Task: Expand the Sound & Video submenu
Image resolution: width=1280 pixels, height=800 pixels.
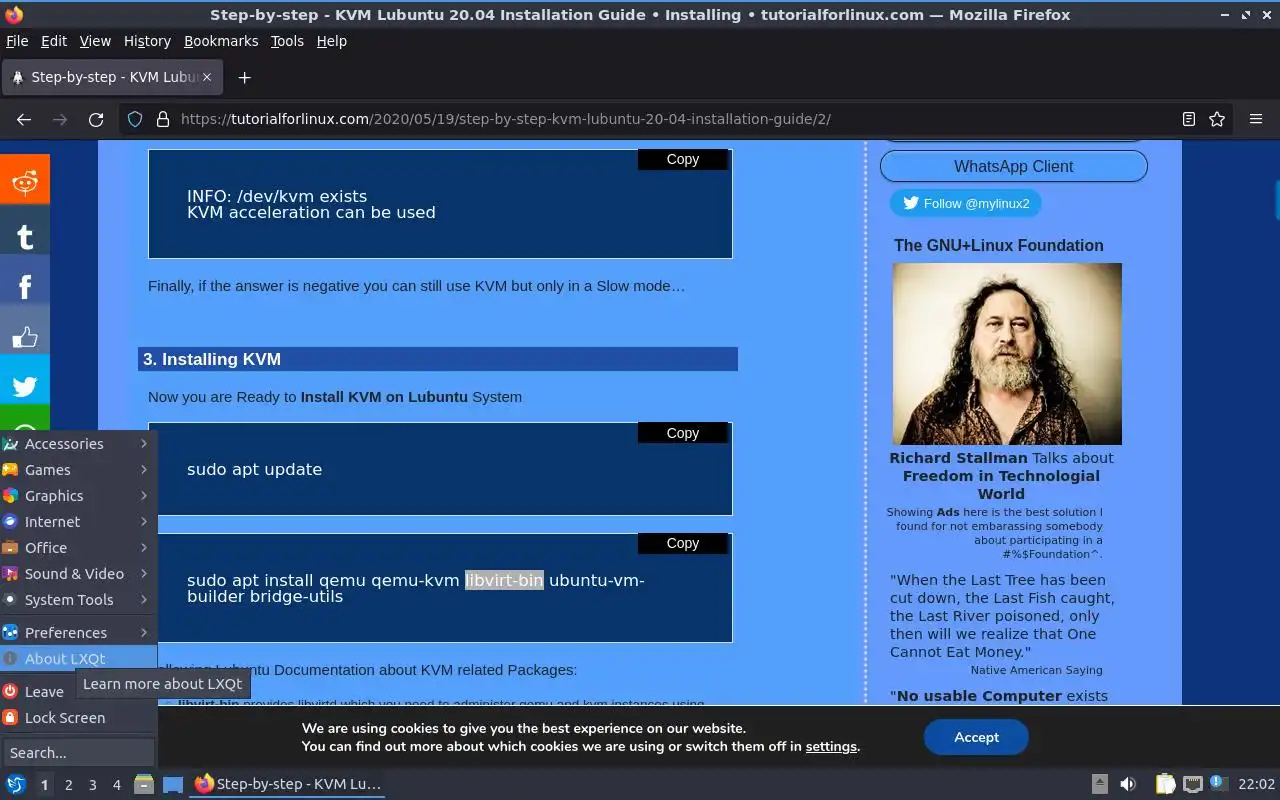Action: coord(78,574)
